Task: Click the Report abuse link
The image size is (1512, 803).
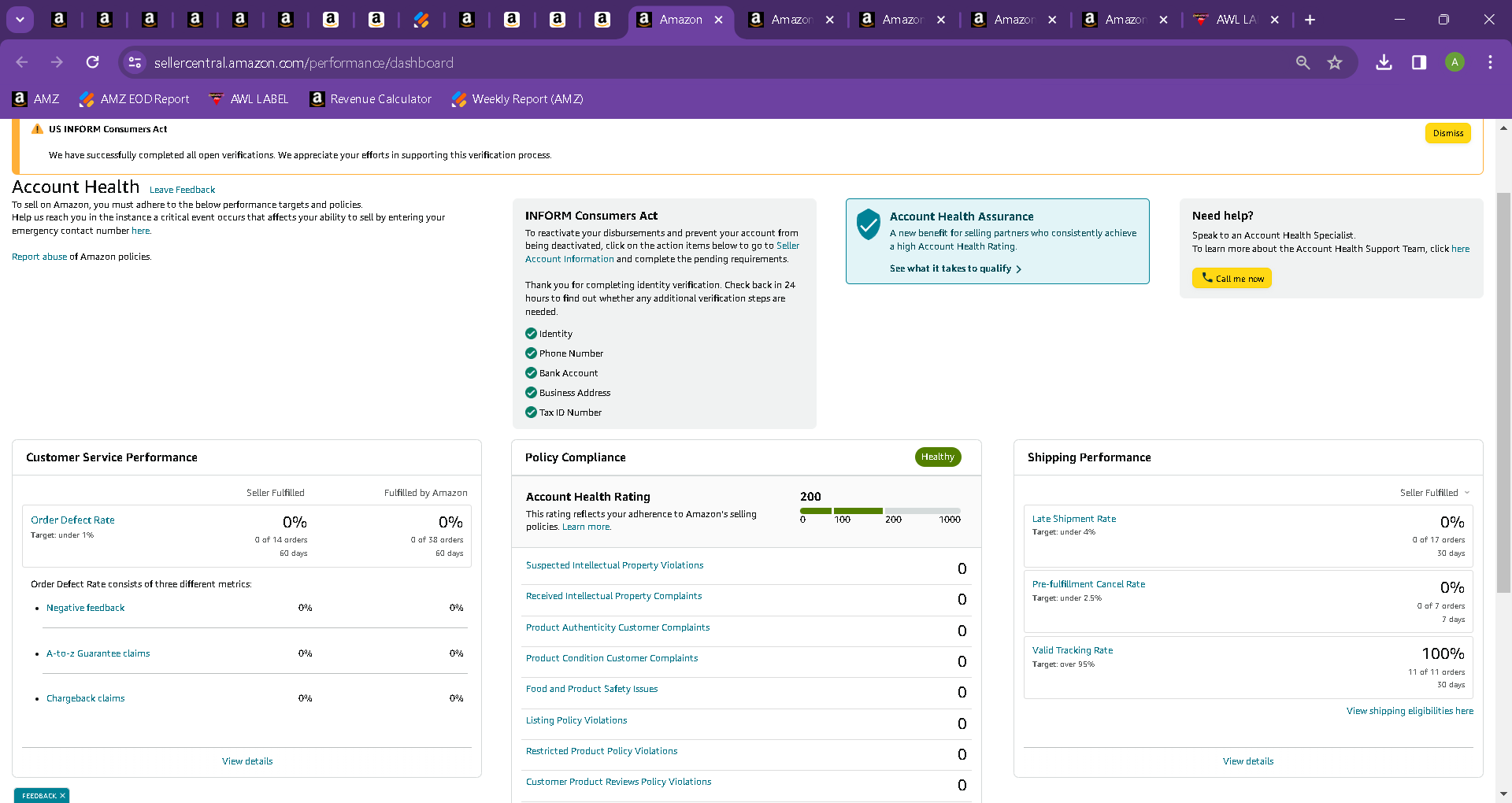Action: click(x=39, y=257)
